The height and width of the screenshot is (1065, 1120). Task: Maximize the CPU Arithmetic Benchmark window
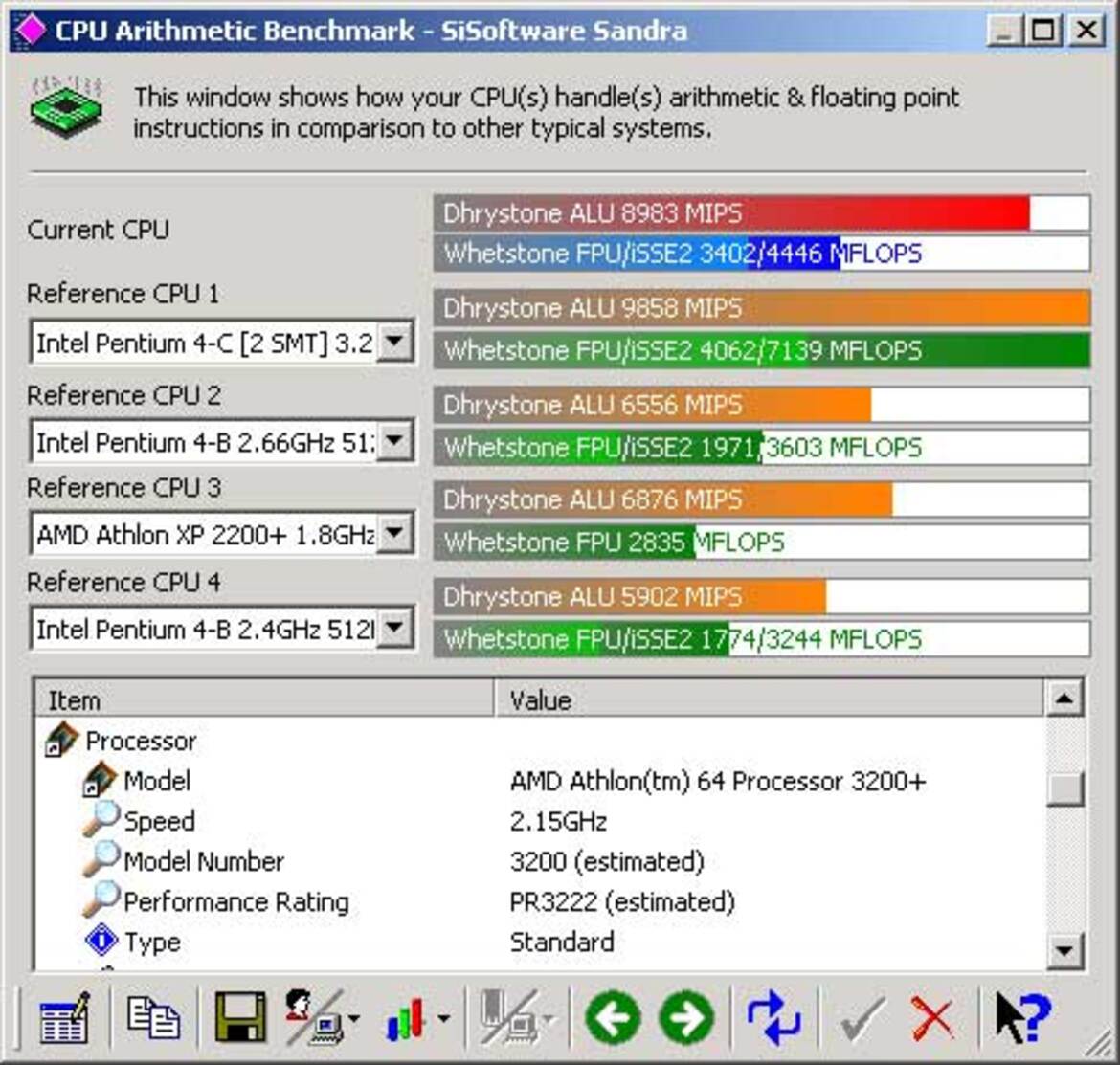click(x=1043, y=30)
